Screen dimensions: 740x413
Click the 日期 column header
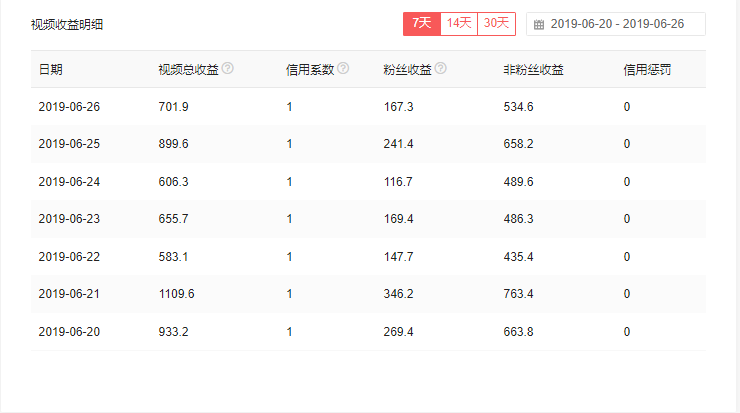50,70
